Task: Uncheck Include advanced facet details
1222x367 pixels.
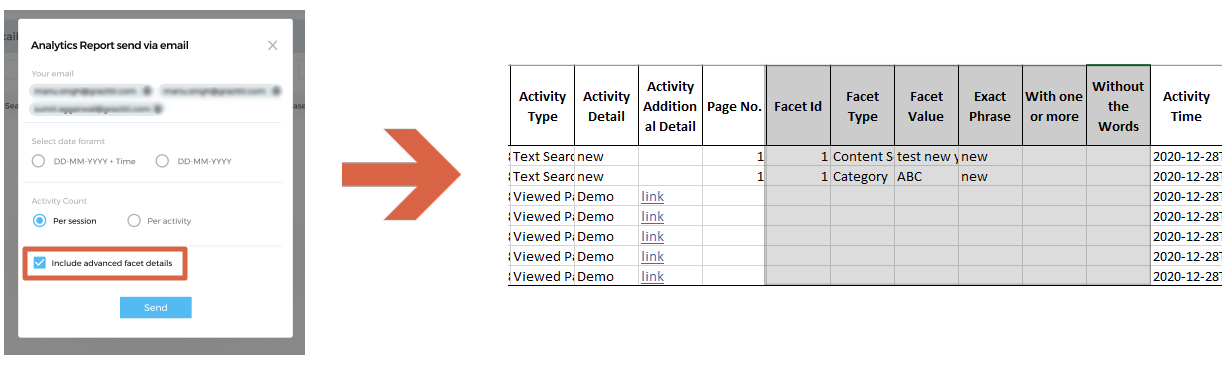Action: coord(39,263)
